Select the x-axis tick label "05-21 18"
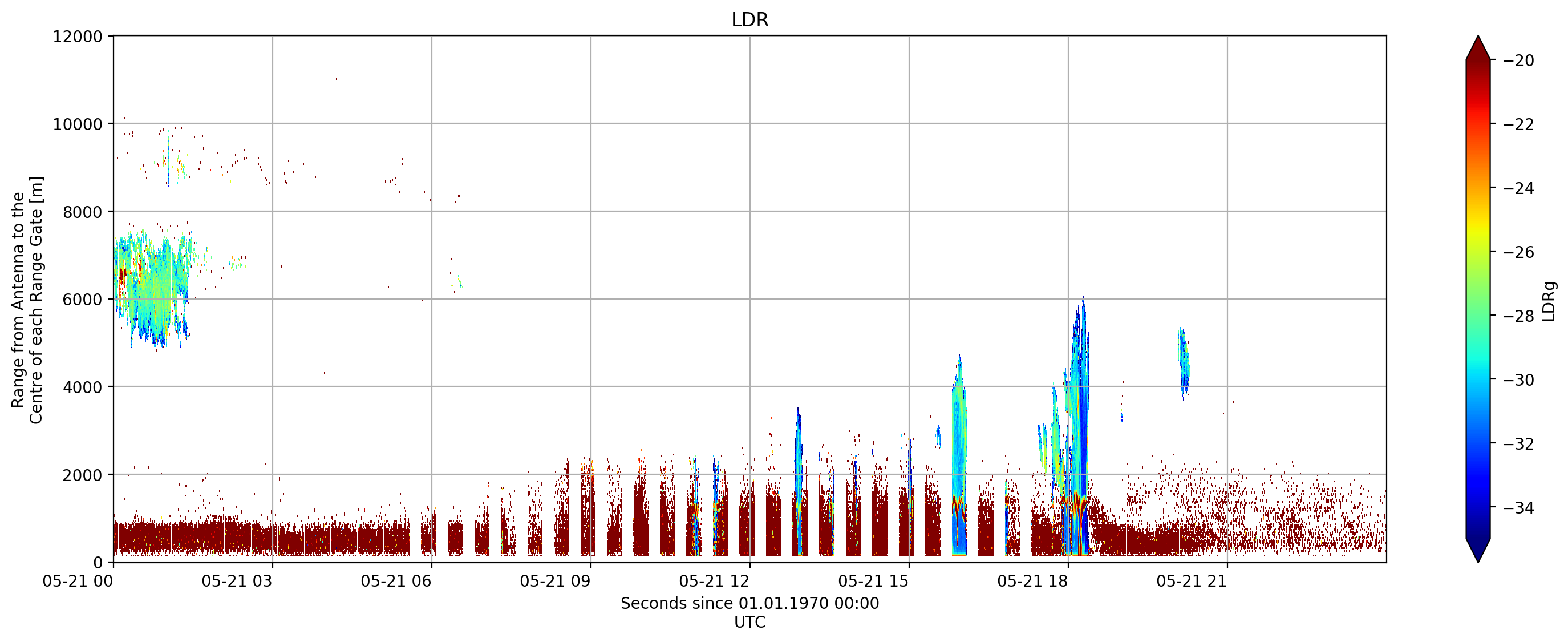 point(1032,581)
